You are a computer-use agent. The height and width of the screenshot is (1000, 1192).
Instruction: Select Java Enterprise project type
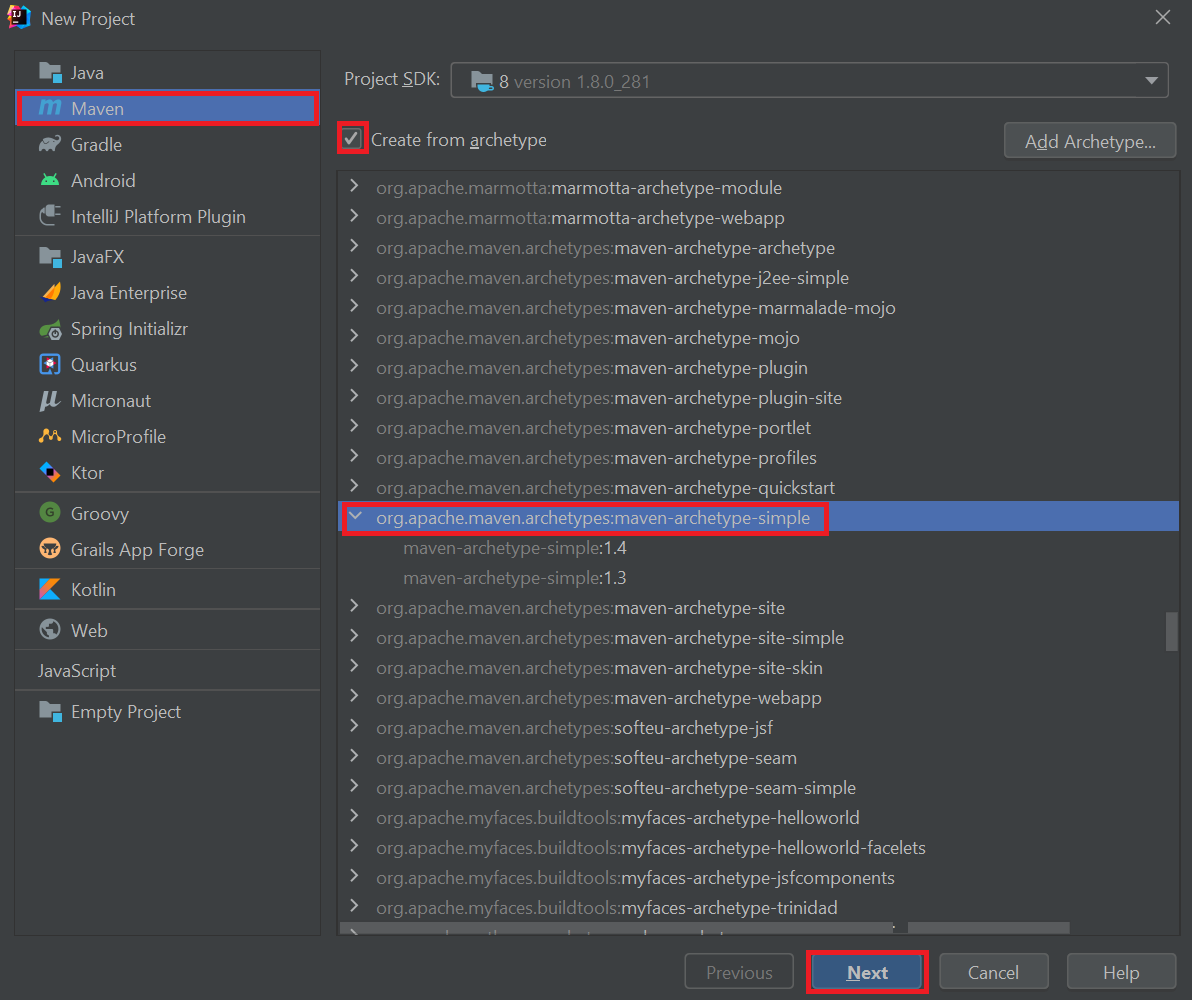tap(167, 293)
